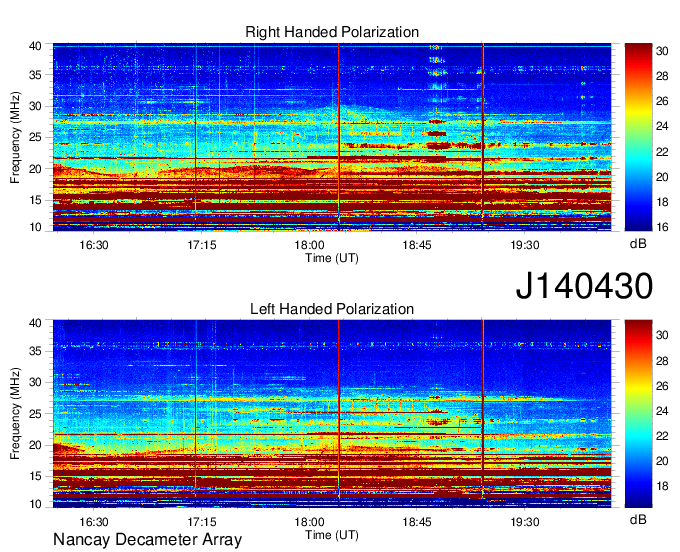Click "Time (UT)" axis label under Left Handed plot
The height and width of the screenshot is (552, 680).
point(332,535)
